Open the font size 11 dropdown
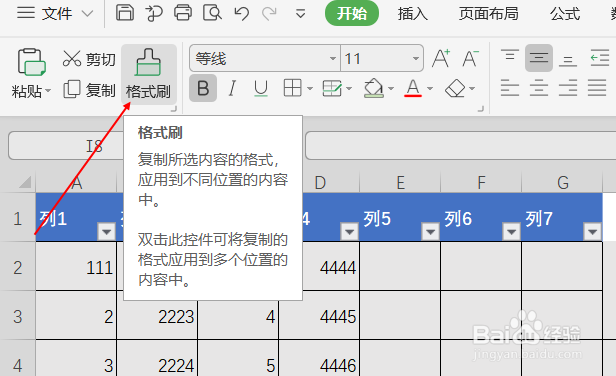 click(416, 59)
